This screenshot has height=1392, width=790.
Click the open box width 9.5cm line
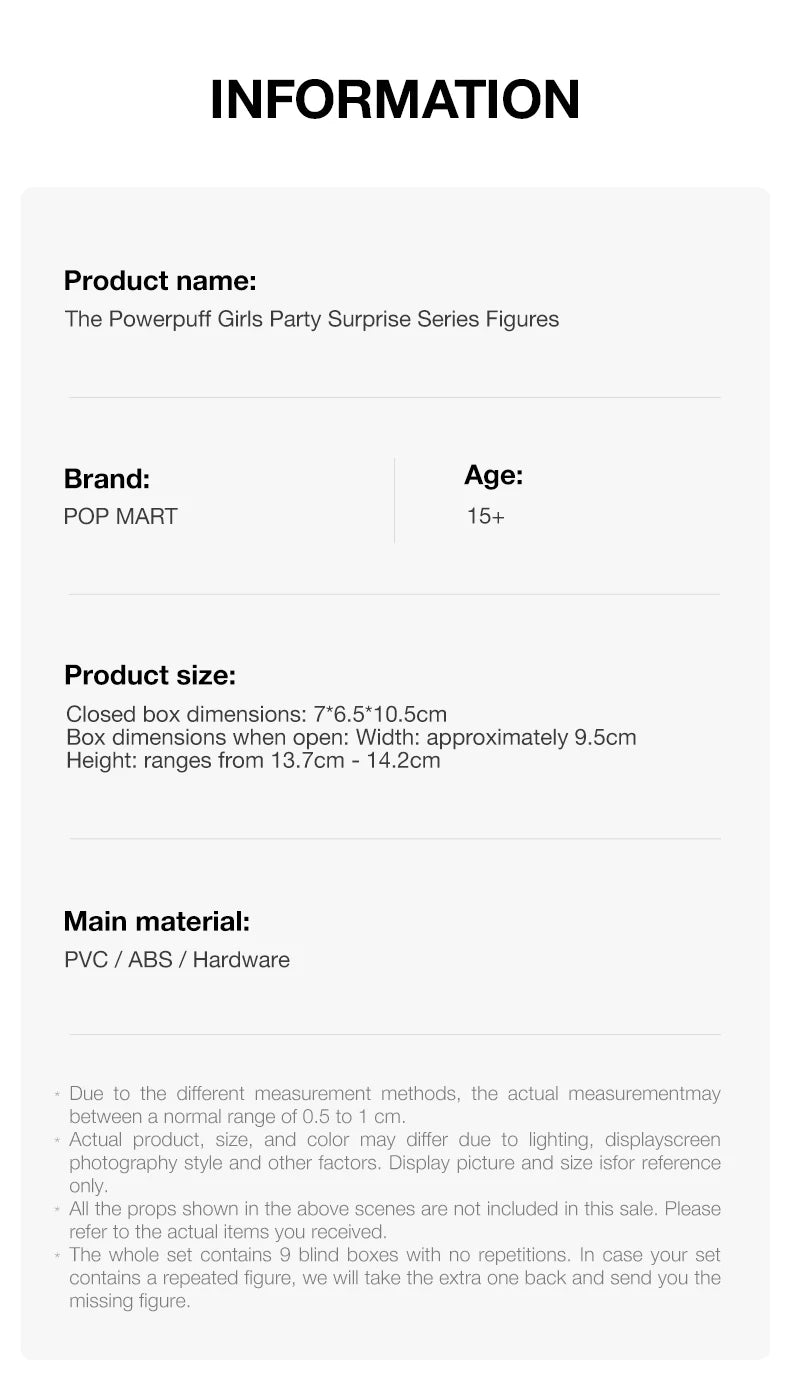[x=351, y=737]
